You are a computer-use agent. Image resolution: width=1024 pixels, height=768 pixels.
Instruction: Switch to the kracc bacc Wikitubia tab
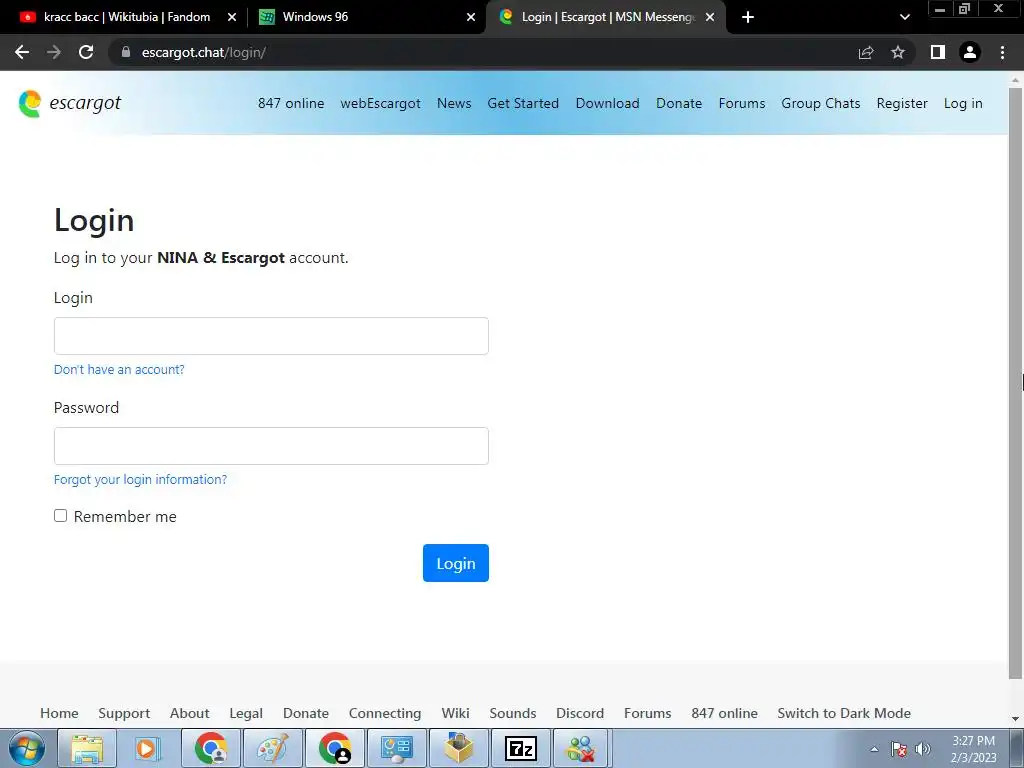[127, 17]
